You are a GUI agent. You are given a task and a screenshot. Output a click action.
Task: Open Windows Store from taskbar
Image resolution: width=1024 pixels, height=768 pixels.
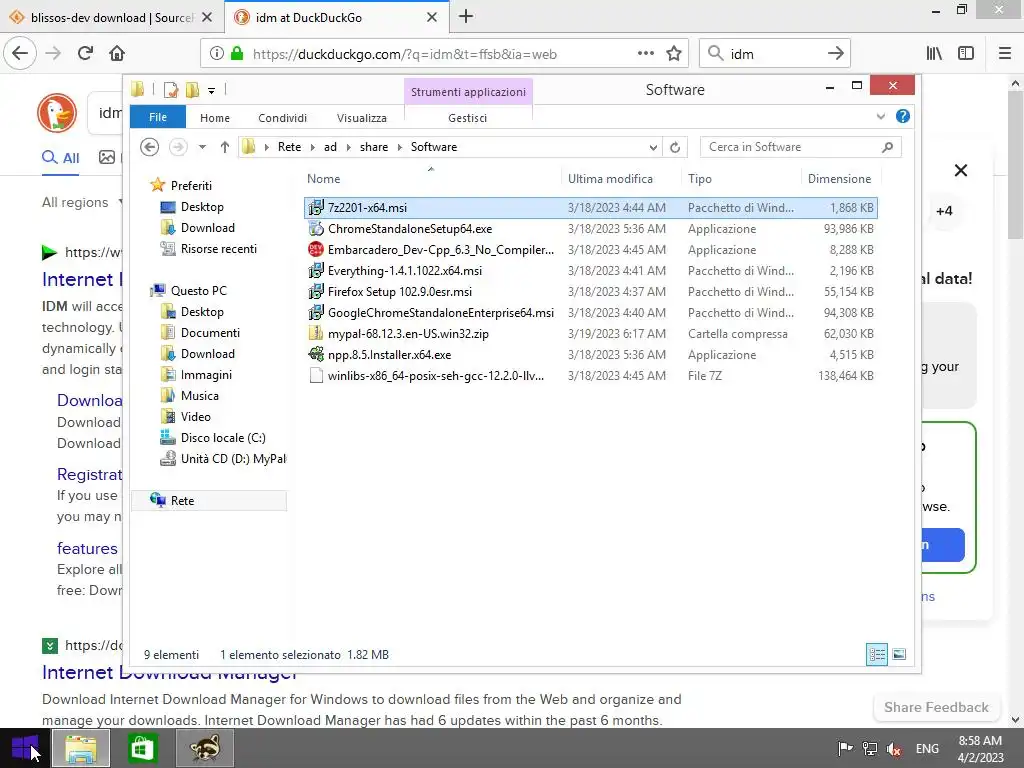pyautogui.click(x=142, y=748)
